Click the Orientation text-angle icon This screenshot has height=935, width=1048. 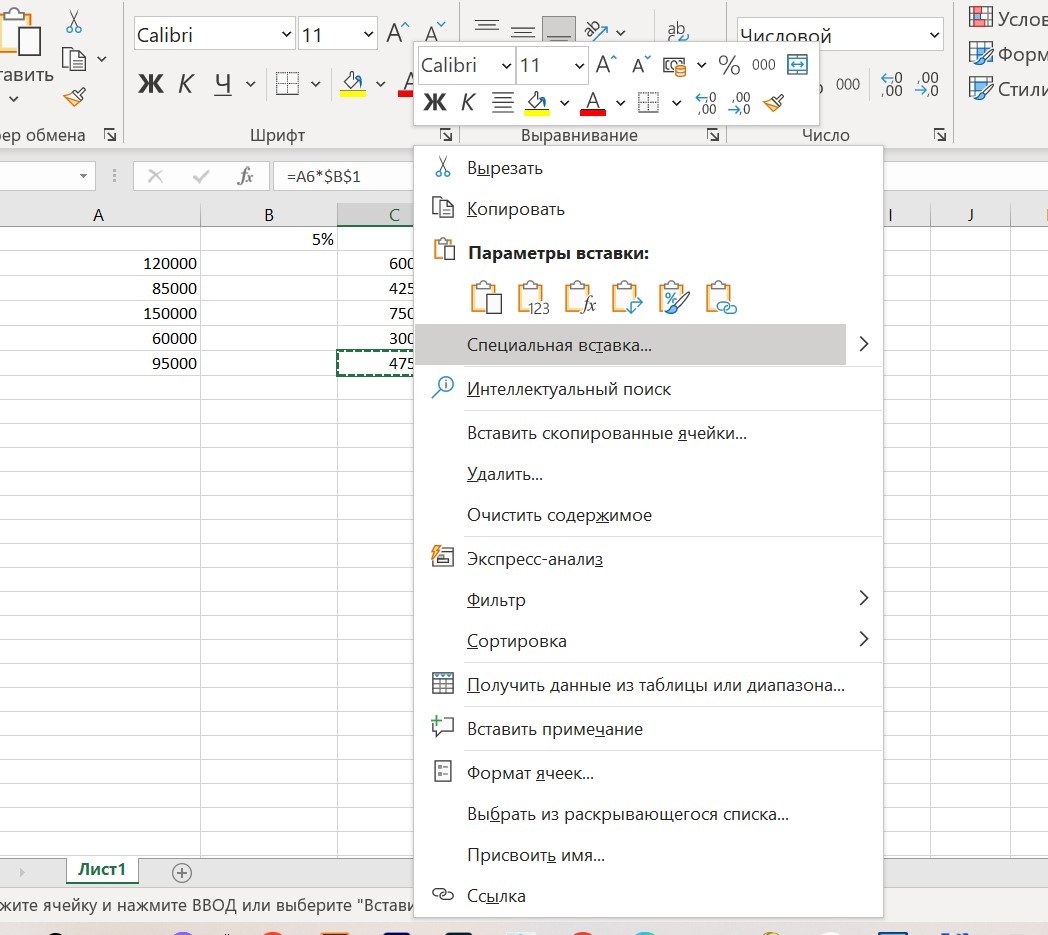[x=596, y=30]
